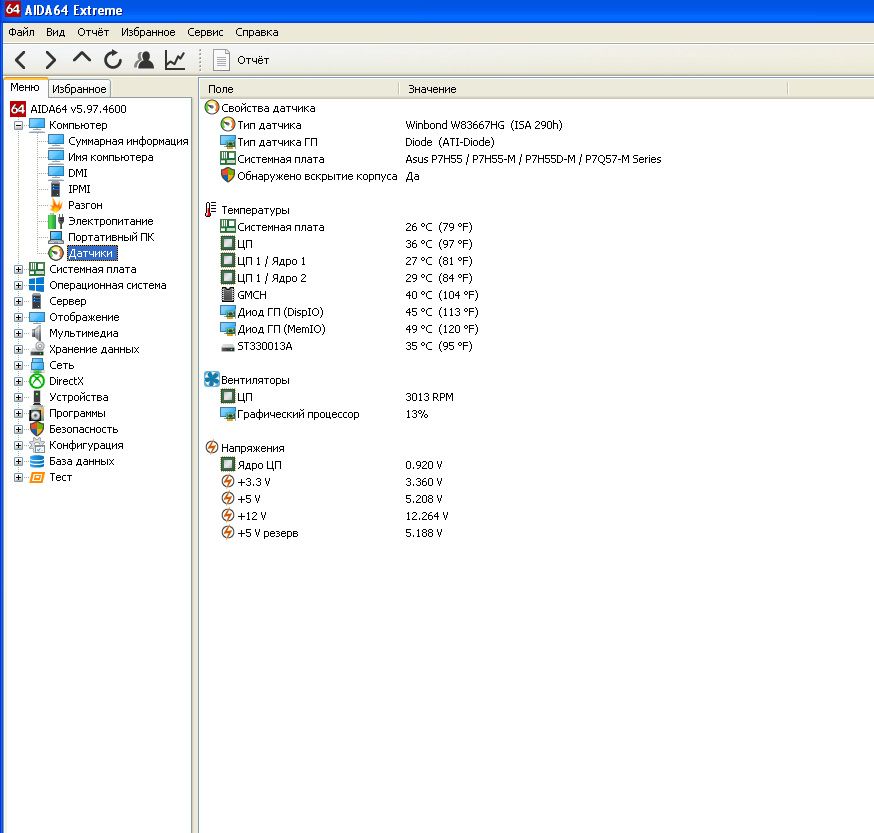Click the Программы icon in tree
Image resolution: width=874 pixels, height=833 pixels.
coord(37,414)
